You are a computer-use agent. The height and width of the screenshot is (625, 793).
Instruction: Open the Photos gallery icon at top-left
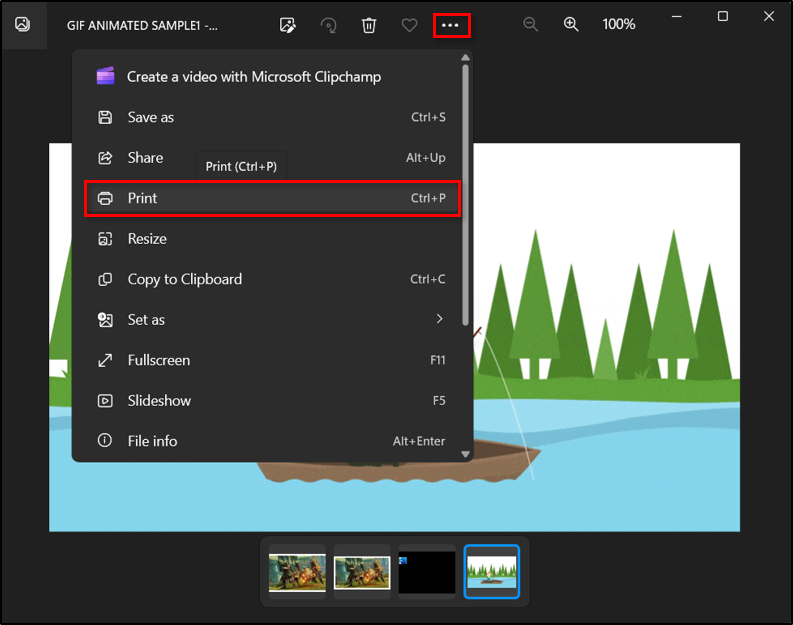click(22, 24)
